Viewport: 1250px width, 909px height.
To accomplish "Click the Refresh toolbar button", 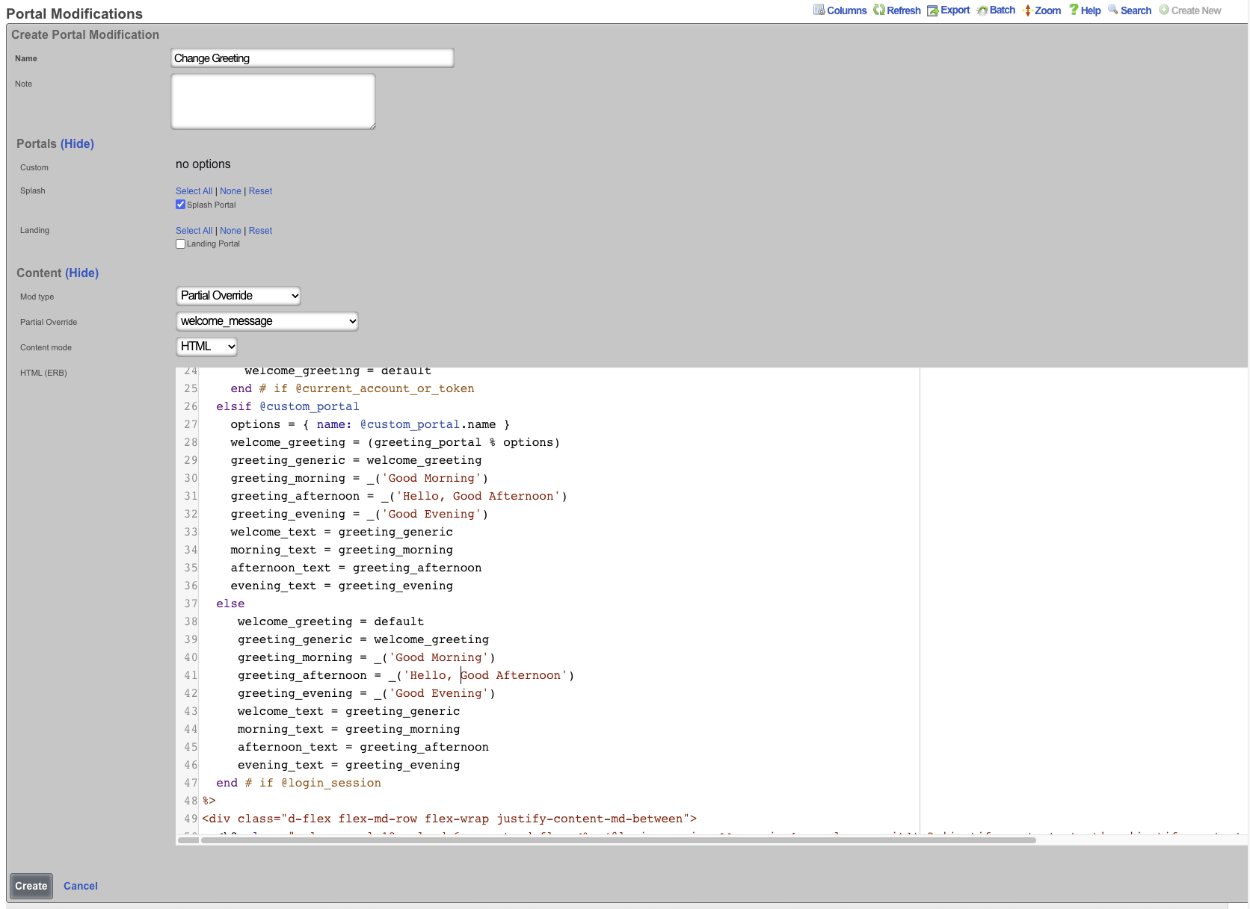I will 897,10.
